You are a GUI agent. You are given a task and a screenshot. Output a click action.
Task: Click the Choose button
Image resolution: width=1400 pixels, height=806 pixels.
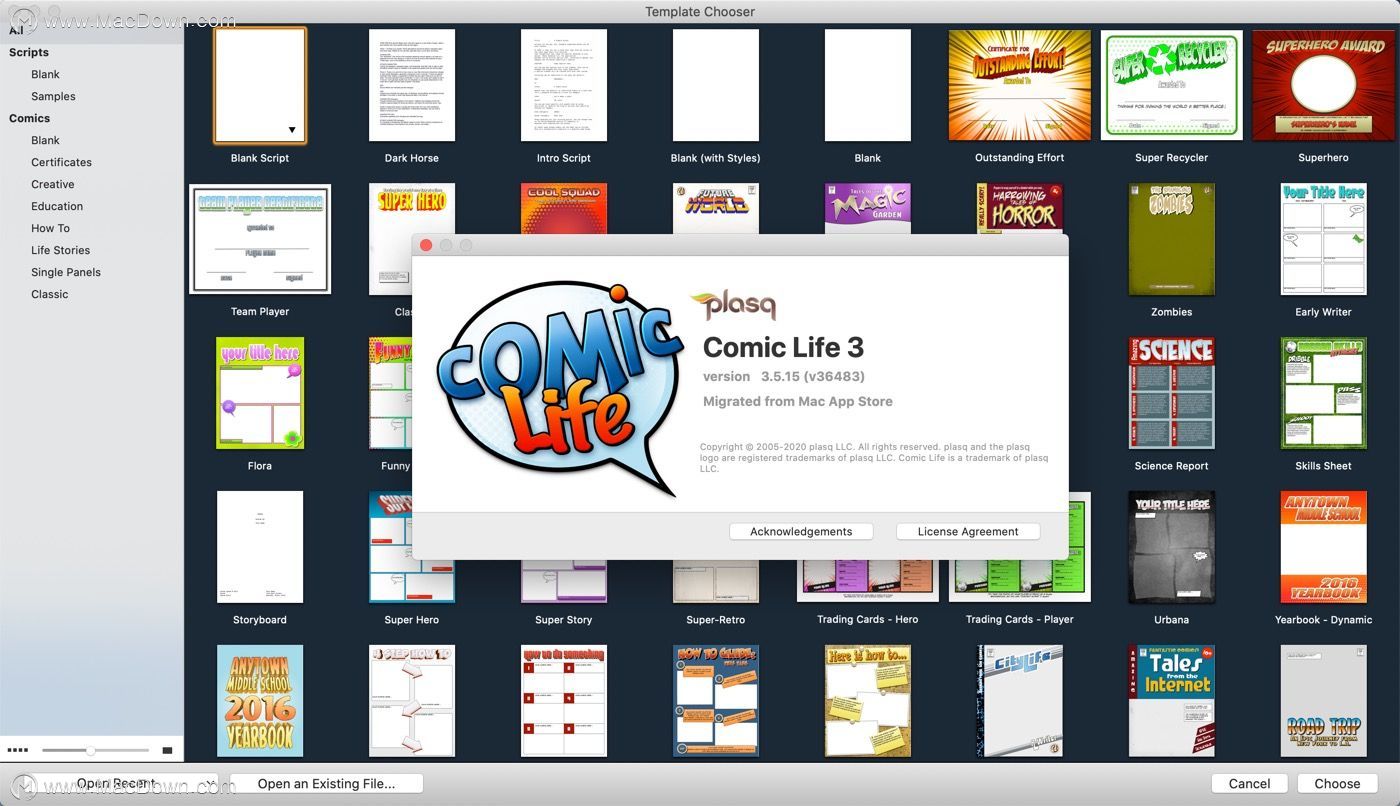tap(1337, 784)
